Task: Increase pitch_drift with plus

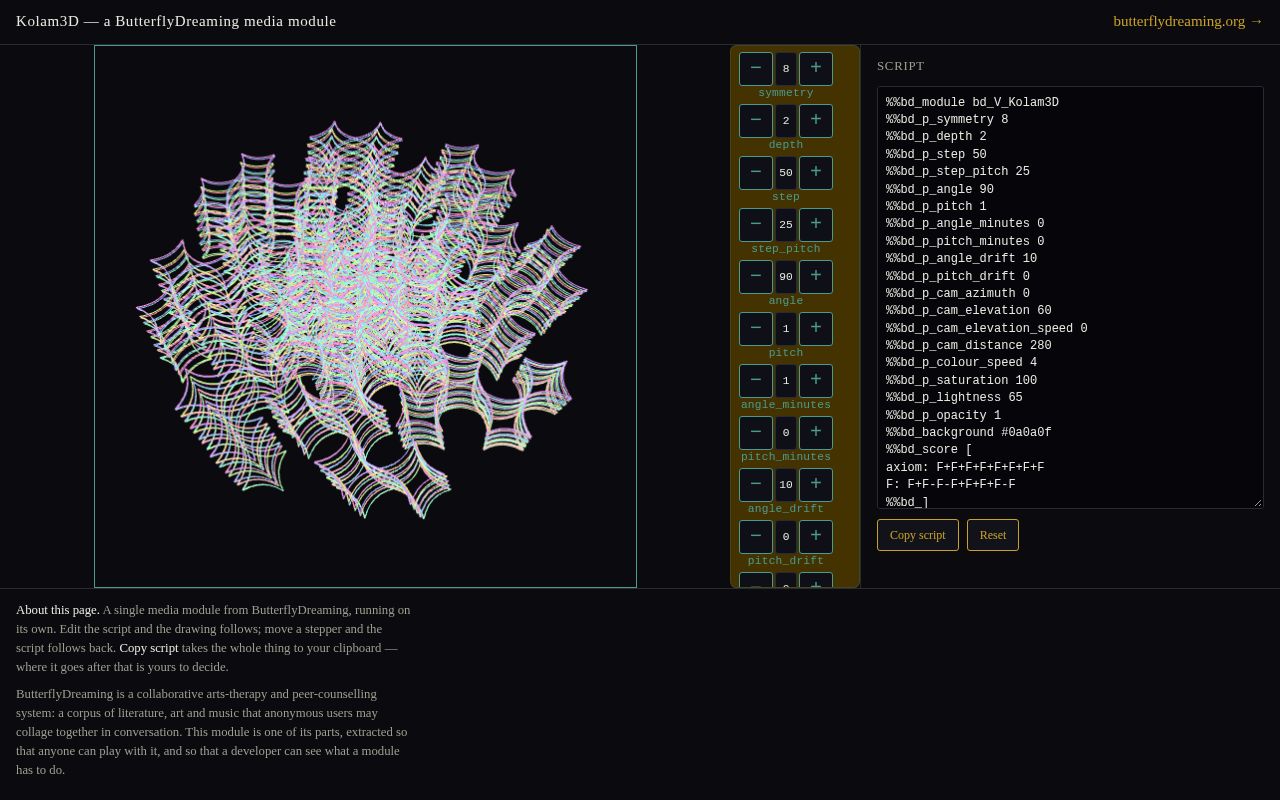Action: 816,537
